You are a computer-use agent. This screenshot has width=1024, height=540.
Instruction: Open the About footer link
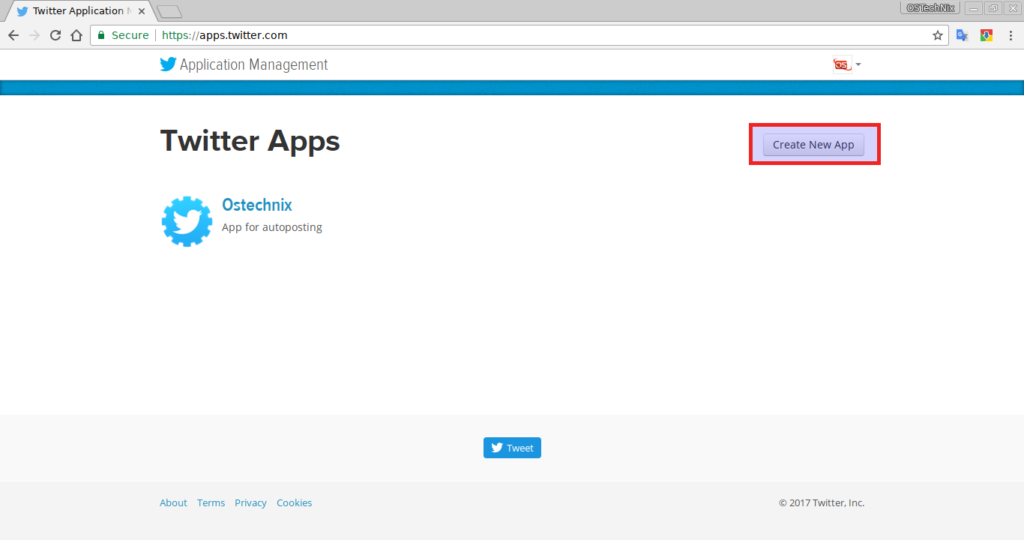[x=173, y=503]
